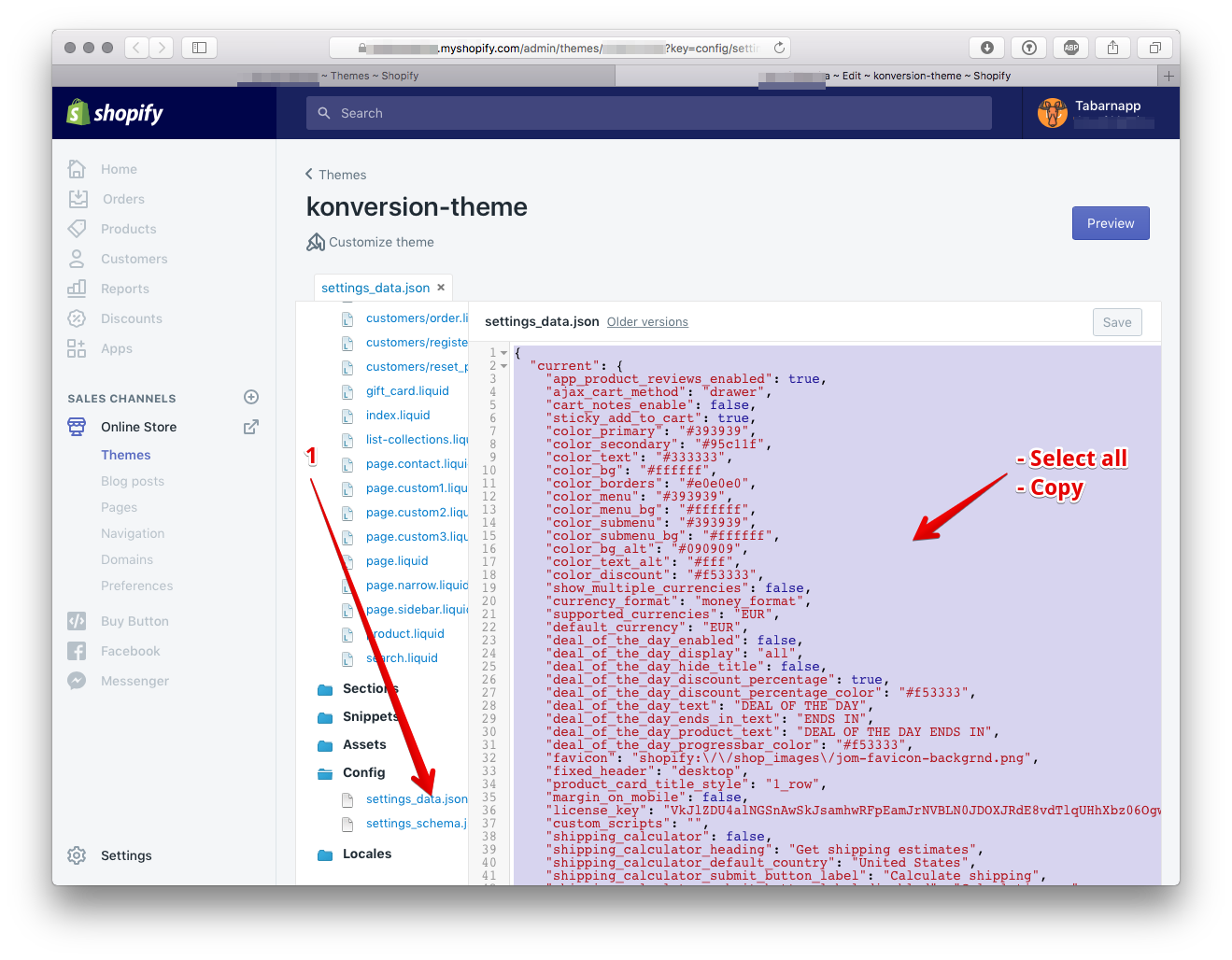Open index.liquid template
This screenshot has width=1232, height=960.
[x=398, y=416]
